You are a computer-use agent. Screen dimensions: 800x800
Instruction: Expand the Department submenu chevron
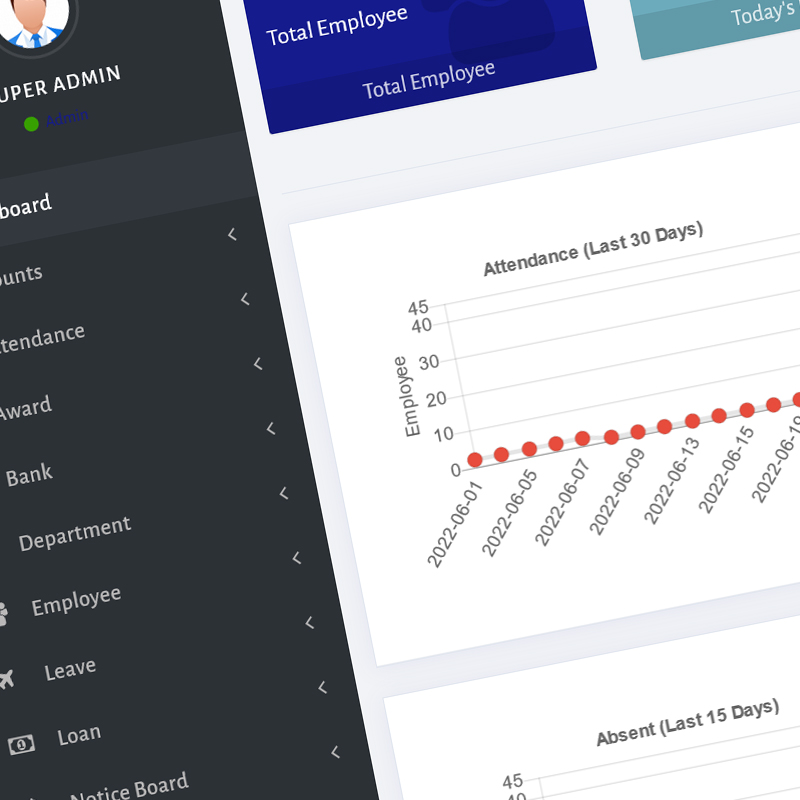(x=284, y=493)
